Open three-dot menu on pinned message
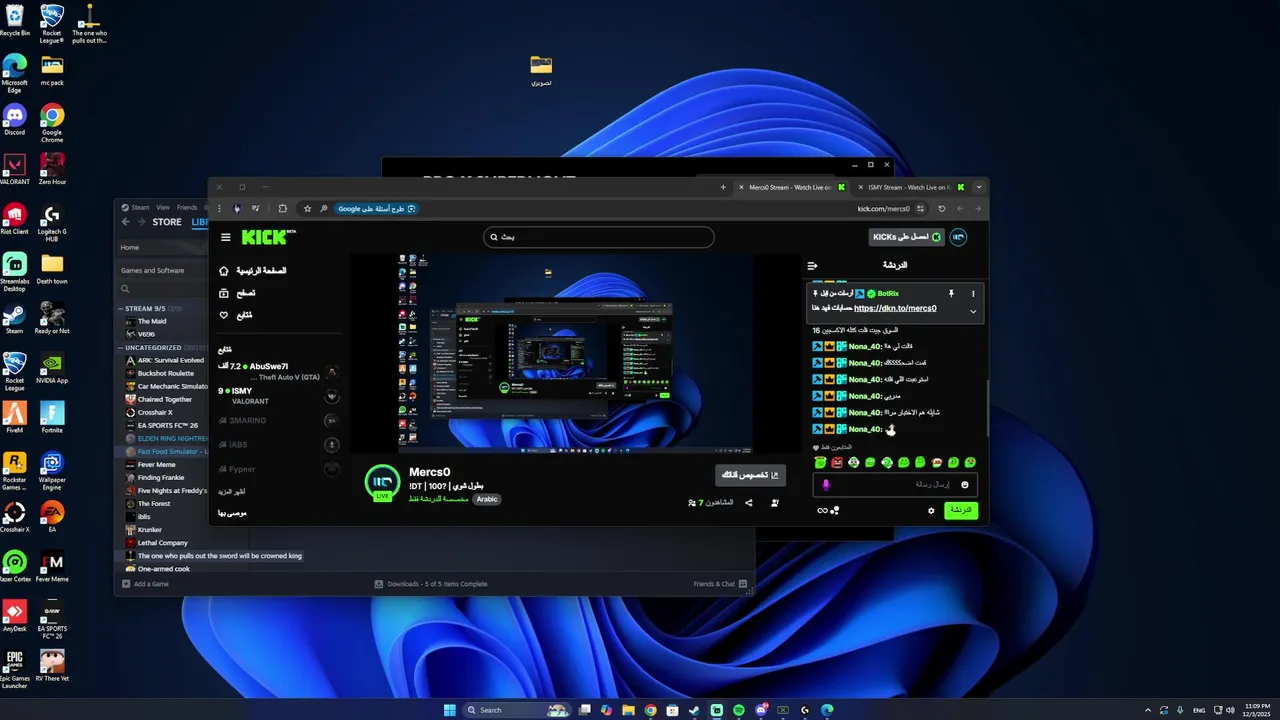This screenshot has width=1280, height=720. (x=973, y=293)
